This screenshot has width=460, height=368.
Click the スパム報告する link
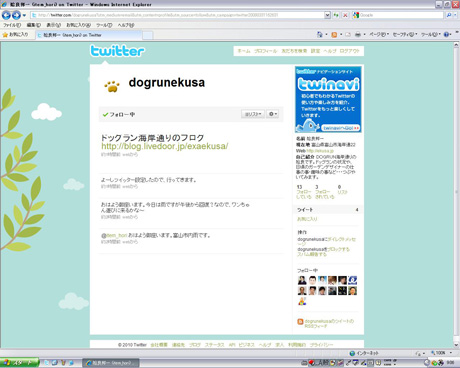pos(312,254)
